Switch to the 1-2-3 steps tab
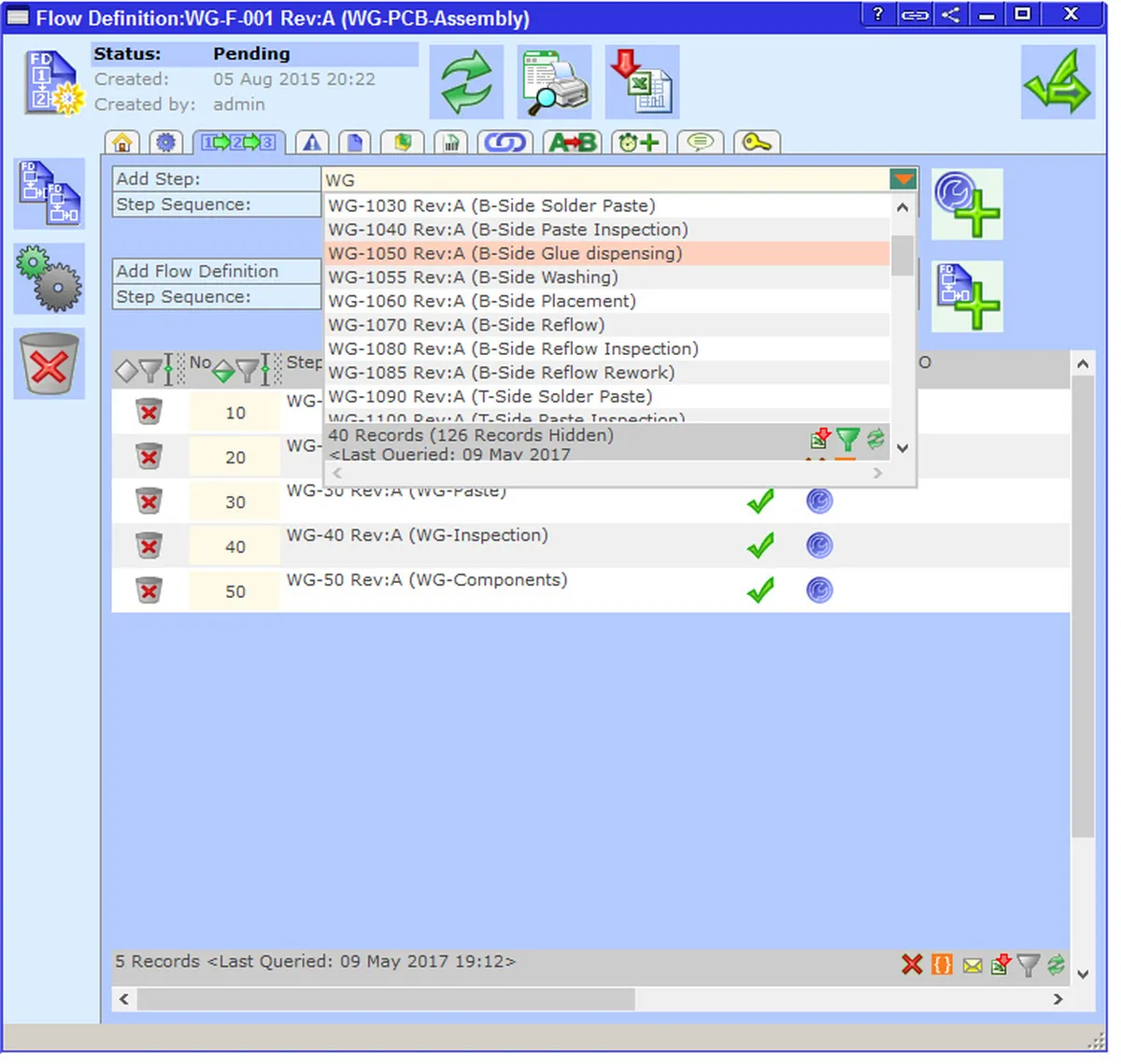 pos(239,143)
